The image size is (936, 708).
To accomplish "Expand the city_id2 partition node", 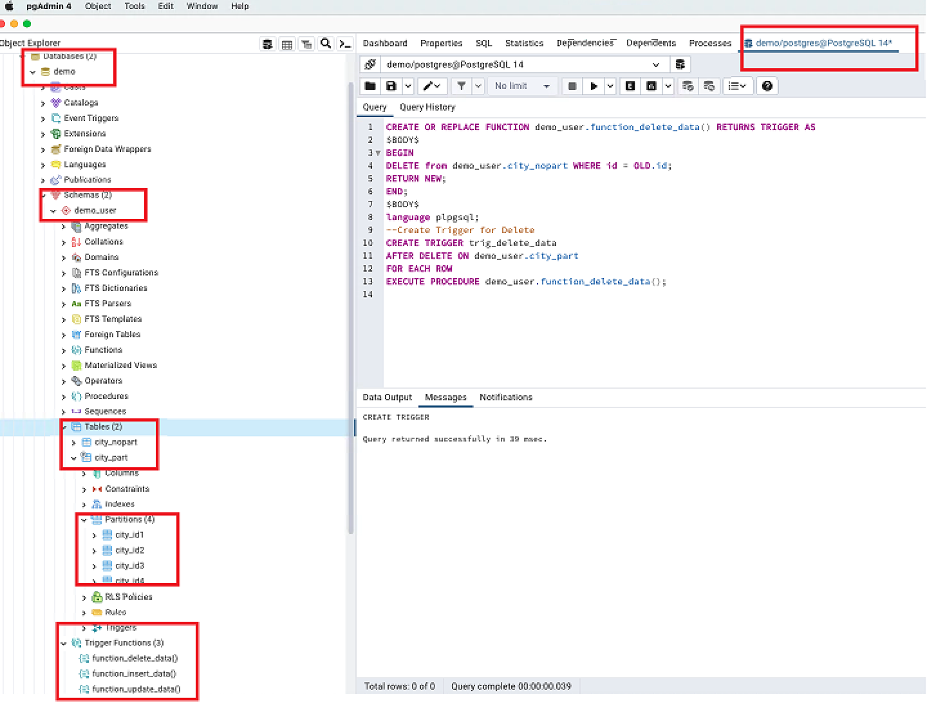I will pos(94,550).
